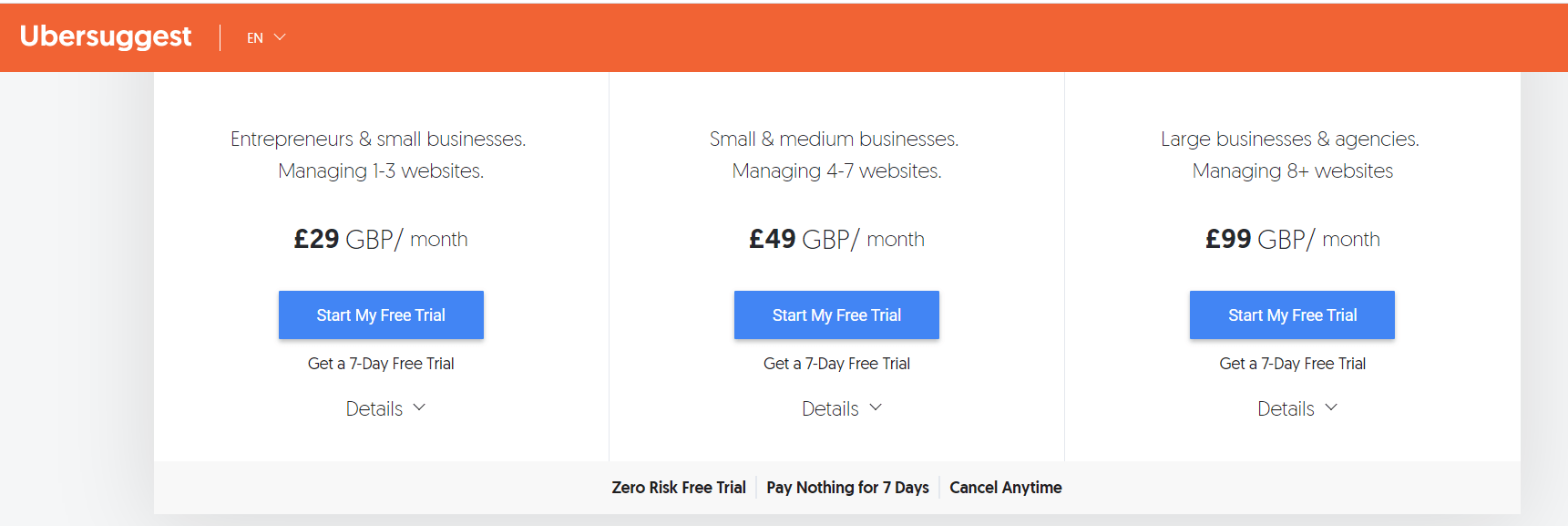Click Get a 7-Day Free Trial under £49 plan
The width and height of the screenshot is (1568, 526).
point(836,364)
